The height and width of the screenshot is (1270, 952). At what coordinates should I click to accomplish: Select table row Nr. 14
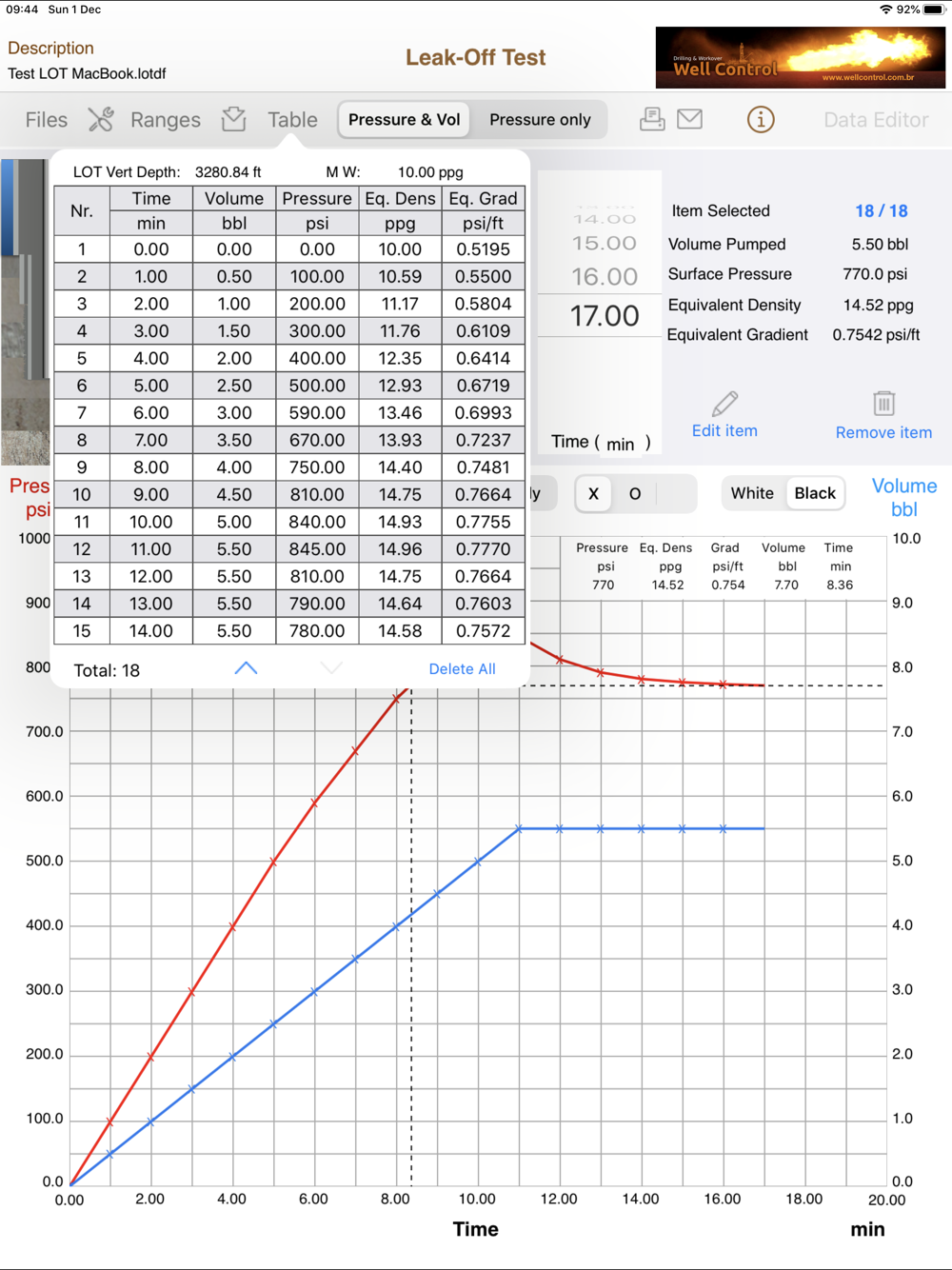[289, 605]
